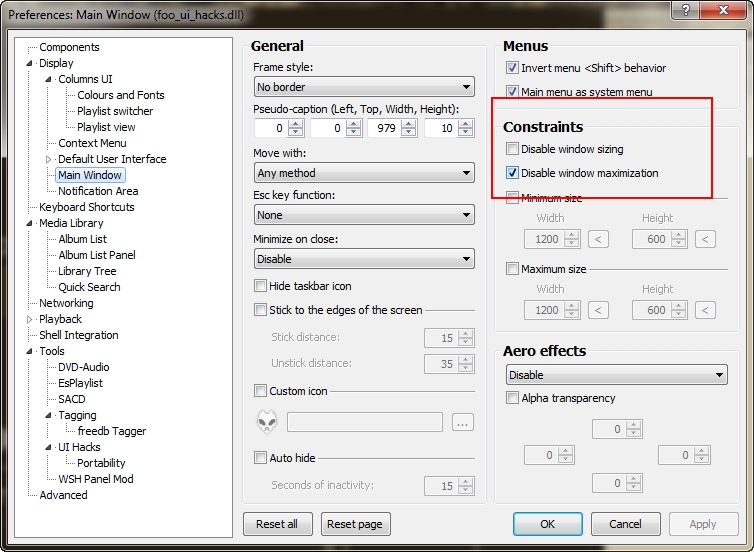This screenshot has height=552, width=754.
Task: Click the Maximum size height arrow button
Action: pos(706,310)
